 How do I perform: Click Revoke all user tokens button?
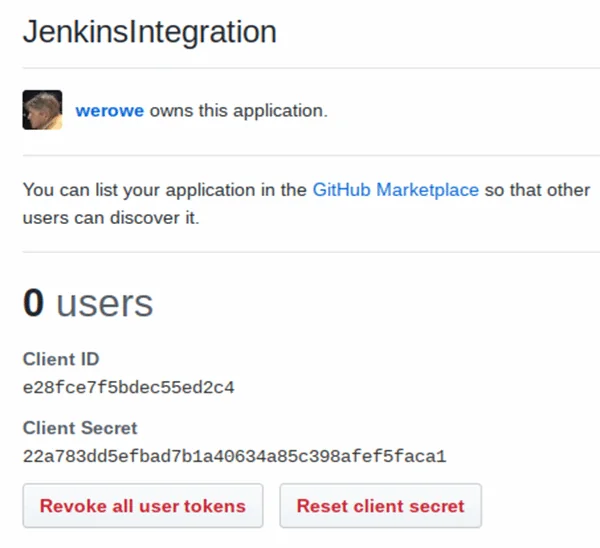click(x=143, y=506)
